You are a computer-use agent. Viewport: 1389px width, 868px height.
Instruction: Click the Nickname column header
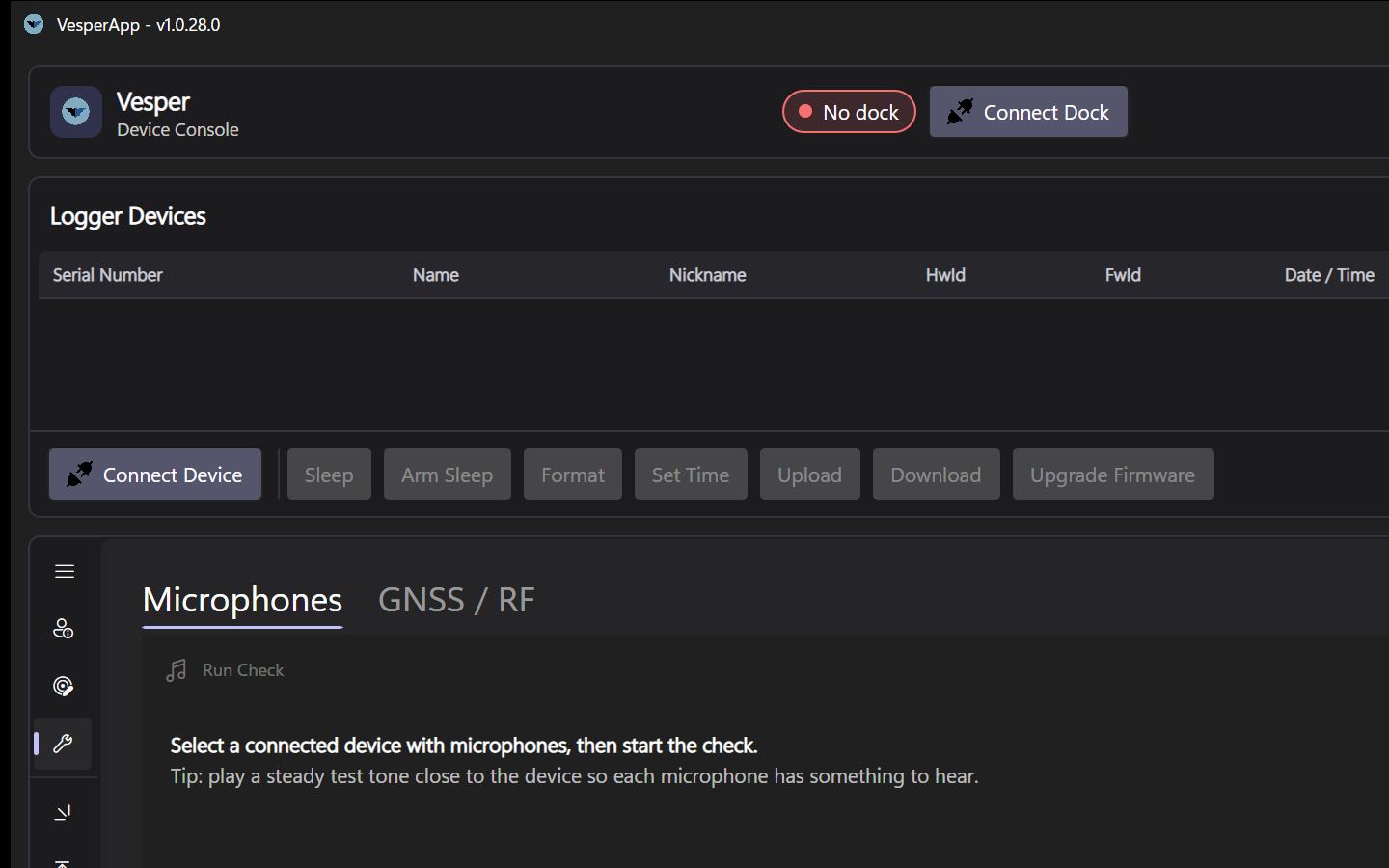pos(708,275)
